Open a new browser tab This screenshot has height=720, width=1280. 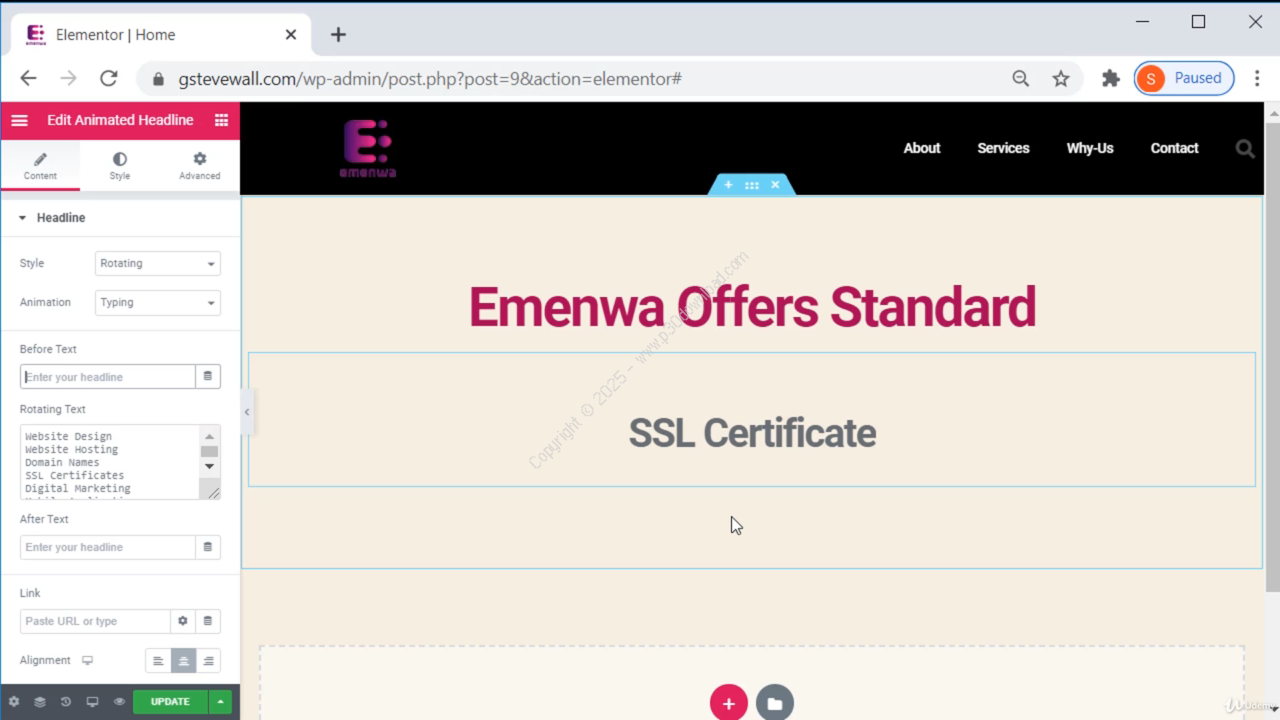pos(338,35)
